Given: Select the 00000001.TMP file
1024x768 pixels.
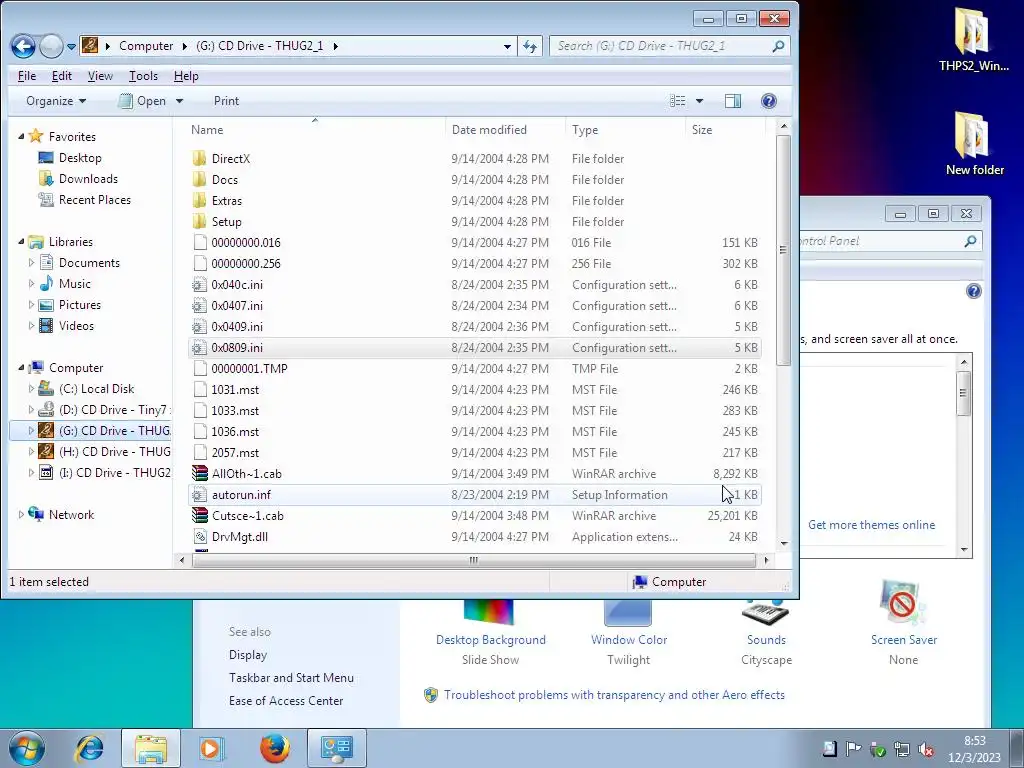Looking at the screenshot, I should (475, 368).
